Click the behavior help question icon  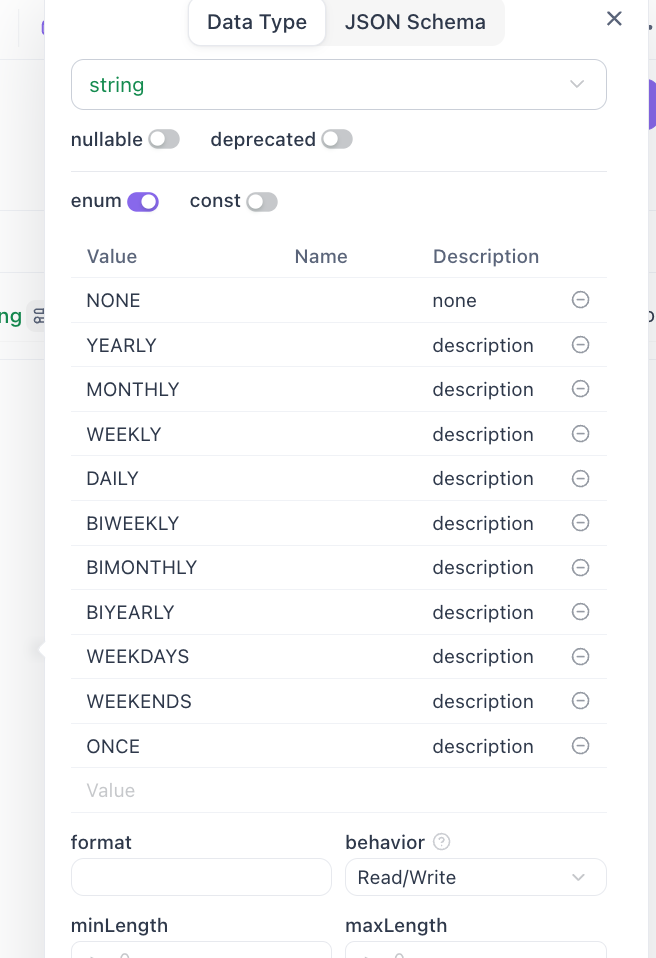coord(441,842)
